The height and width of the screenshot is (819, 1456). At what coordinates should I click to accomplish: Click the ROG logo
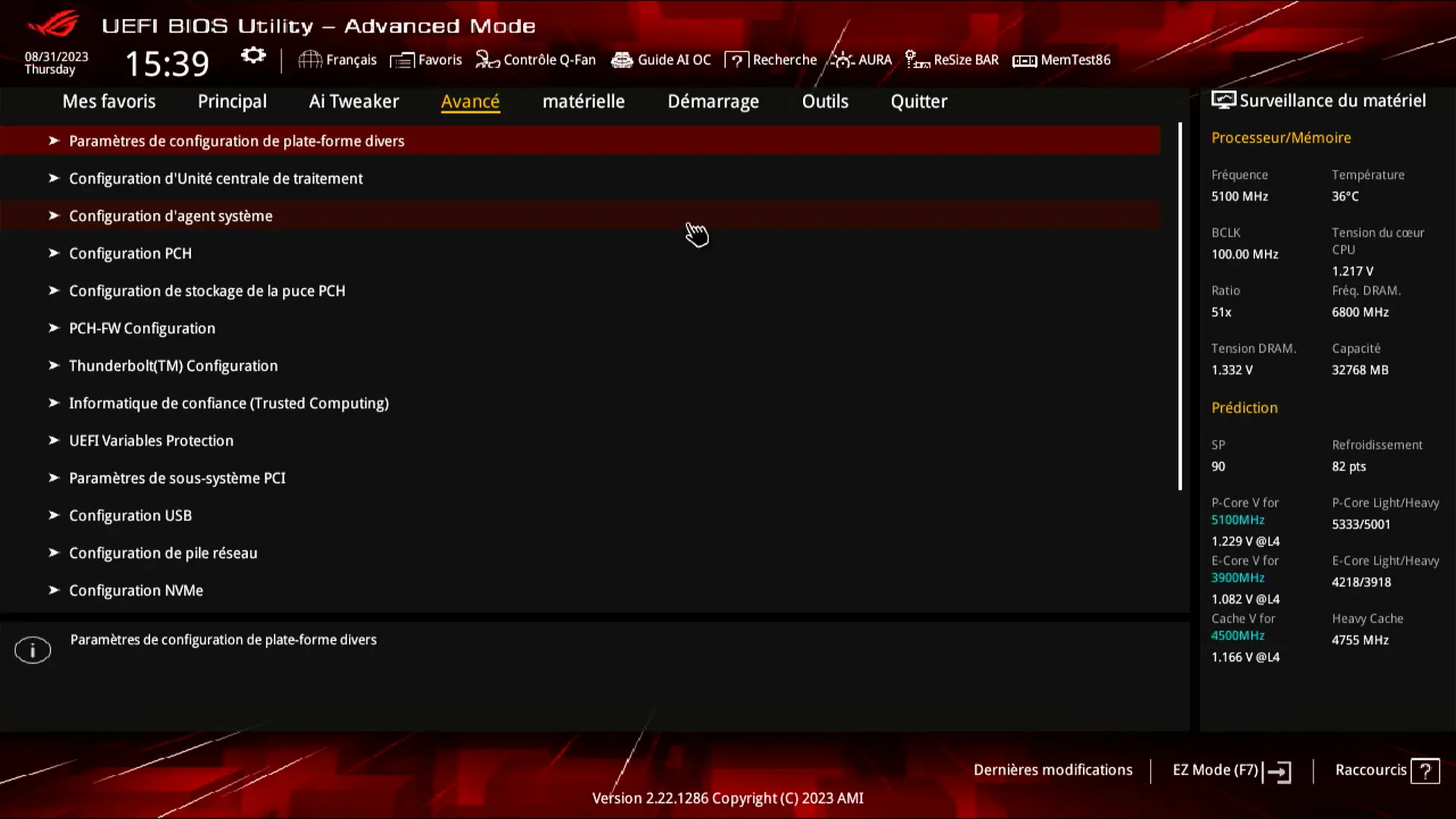tap(53, 24)
